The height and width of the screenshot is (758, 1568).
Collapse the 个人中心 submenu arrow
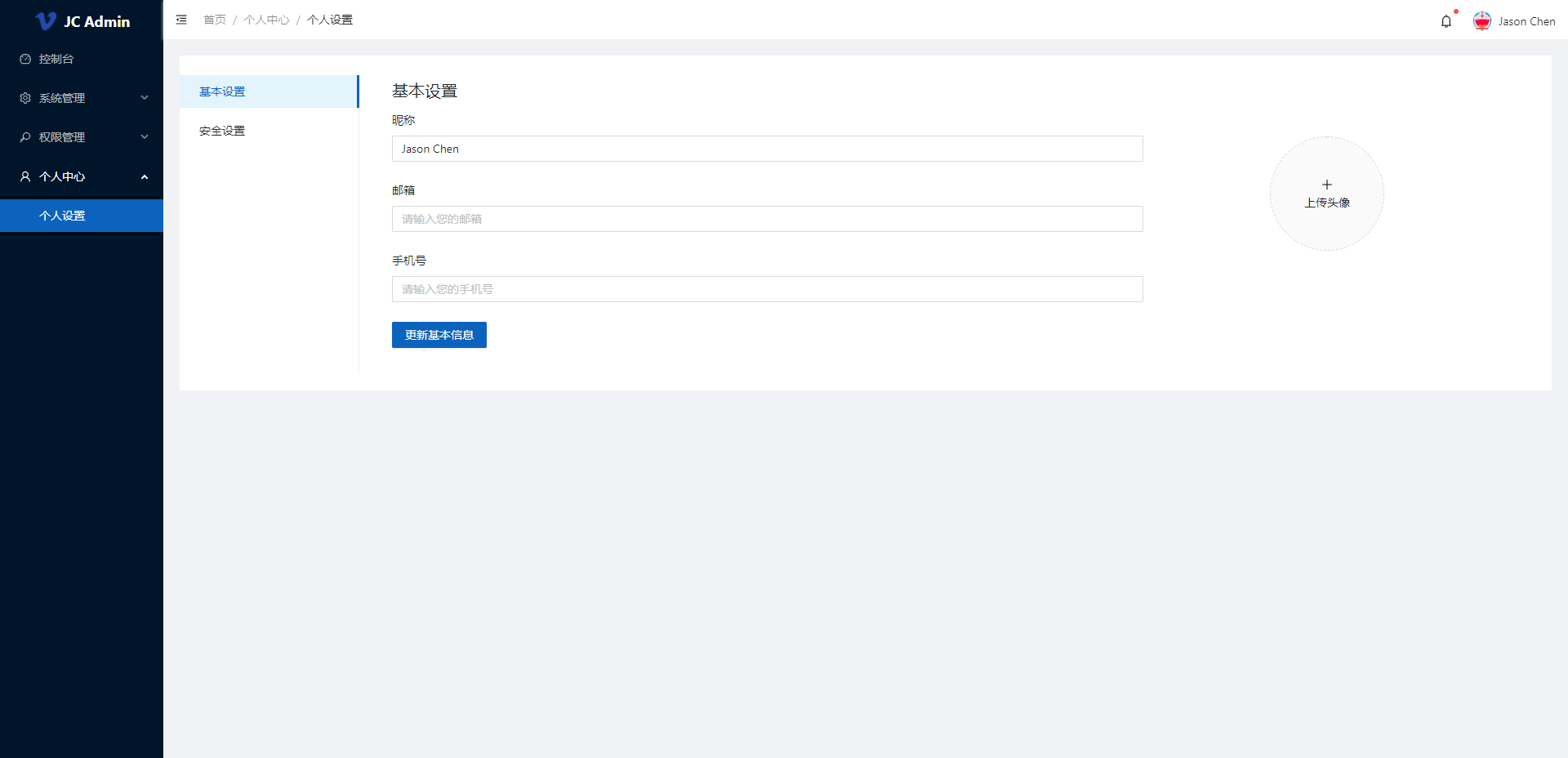point(145,176)
